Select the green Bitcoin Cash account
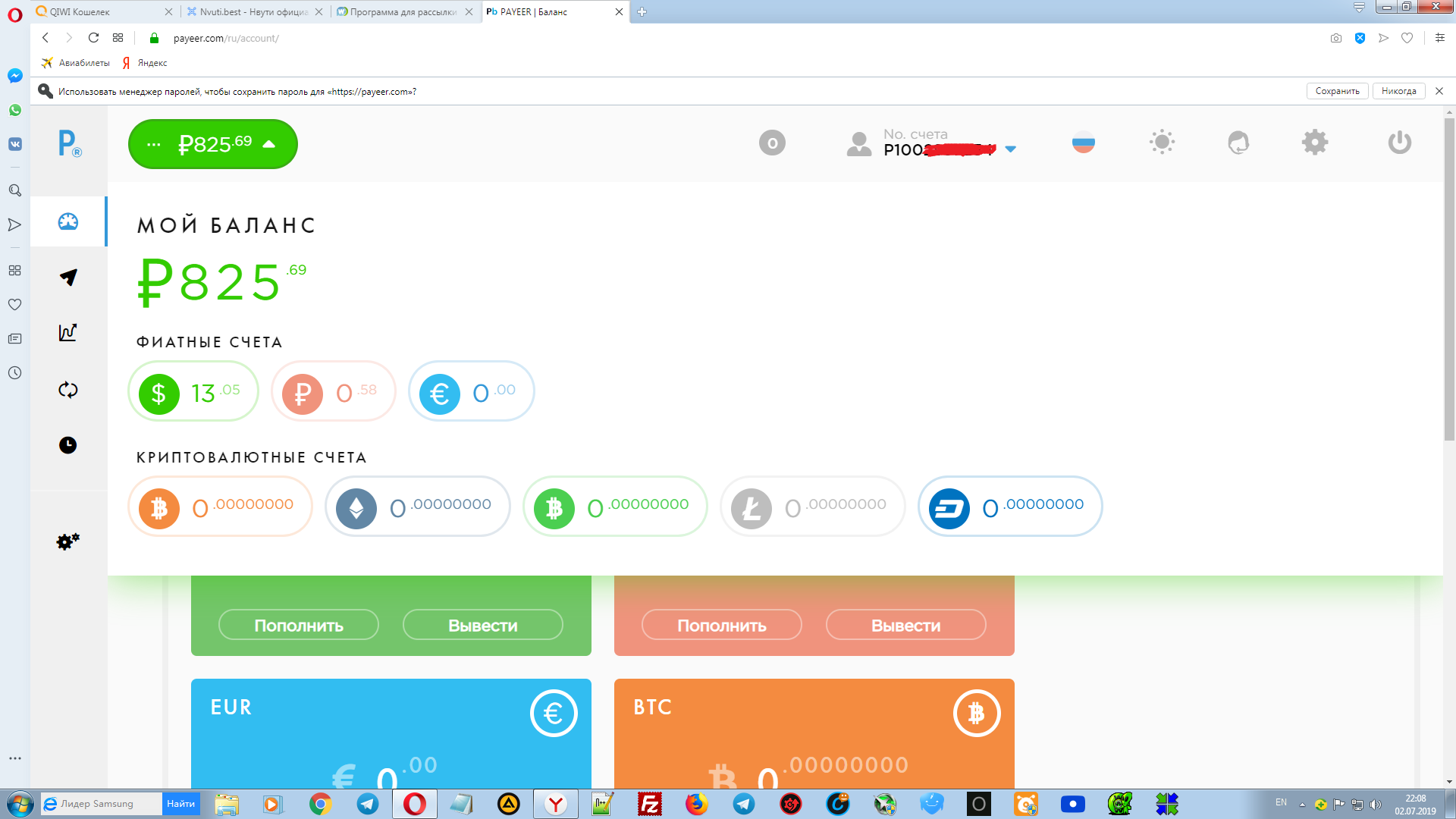Image resolution: width=1456 pixels, height=819 pixels. pyautogui.click(x=615, y=507)
